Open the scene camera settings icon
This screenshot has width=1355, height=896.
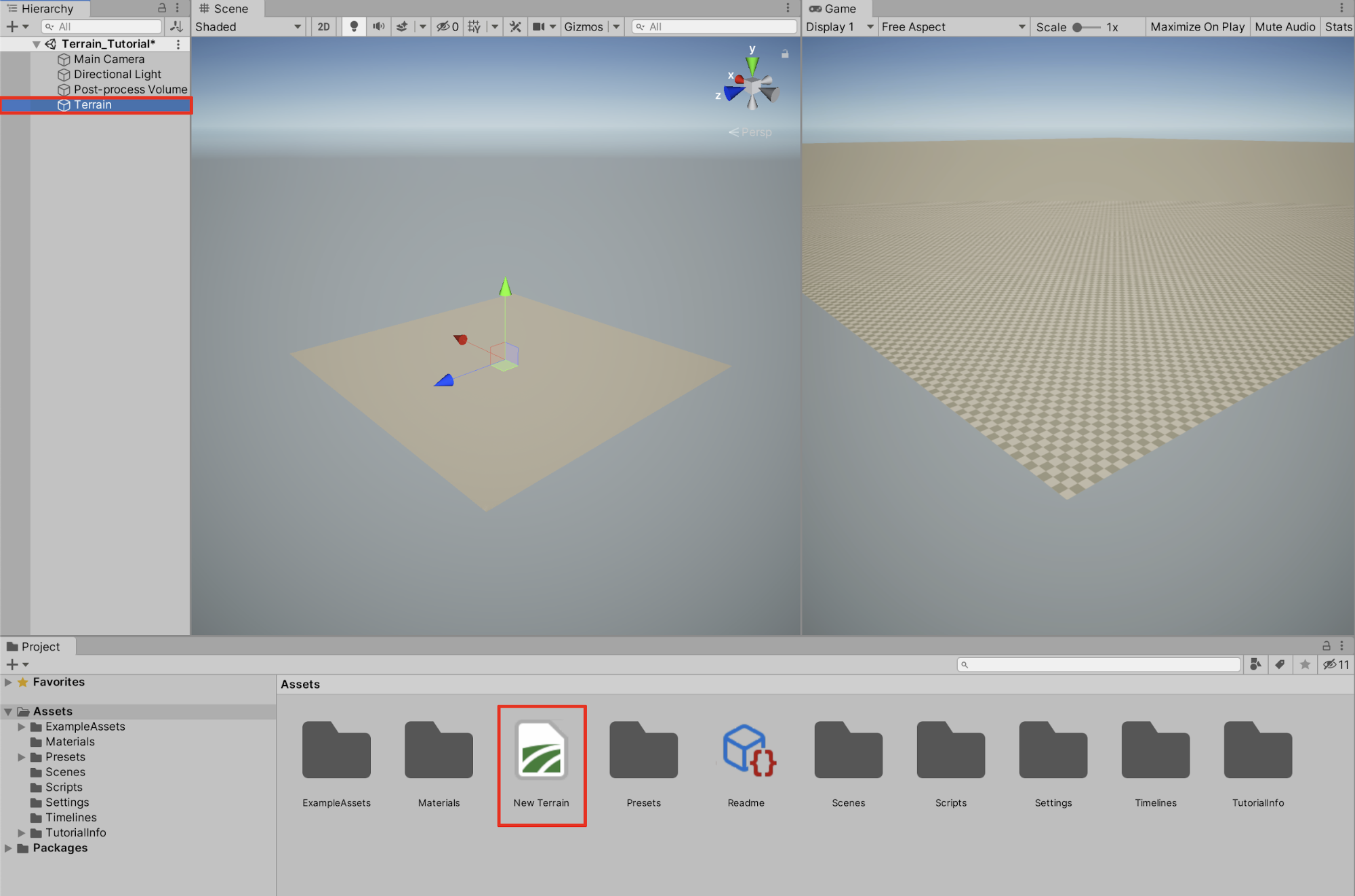click(x=539, y=26)
